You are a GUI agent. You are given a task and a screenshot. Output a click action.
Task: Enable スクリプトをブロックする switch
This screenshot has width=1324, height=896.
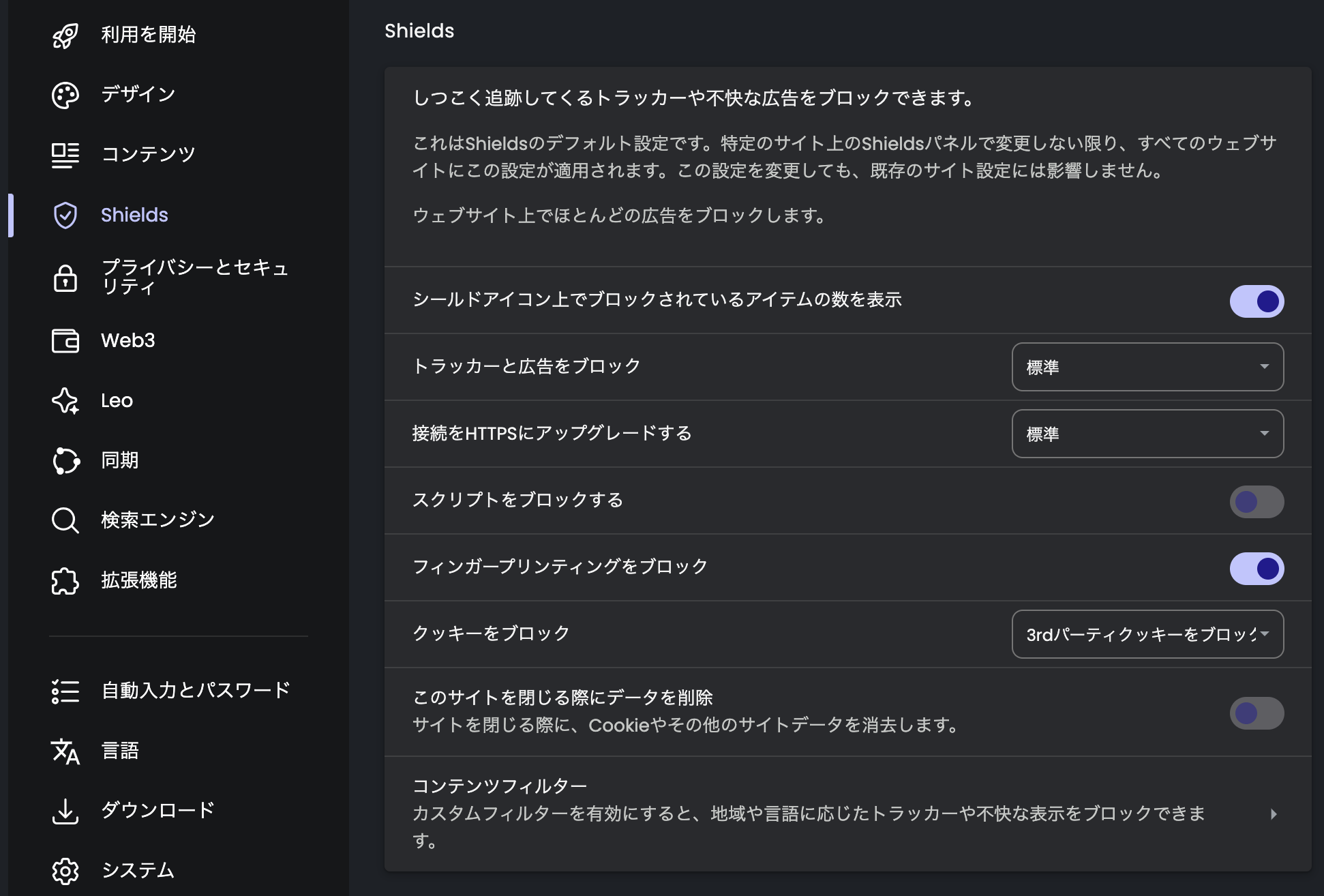pyautogui.click(x=1257, y=501)
